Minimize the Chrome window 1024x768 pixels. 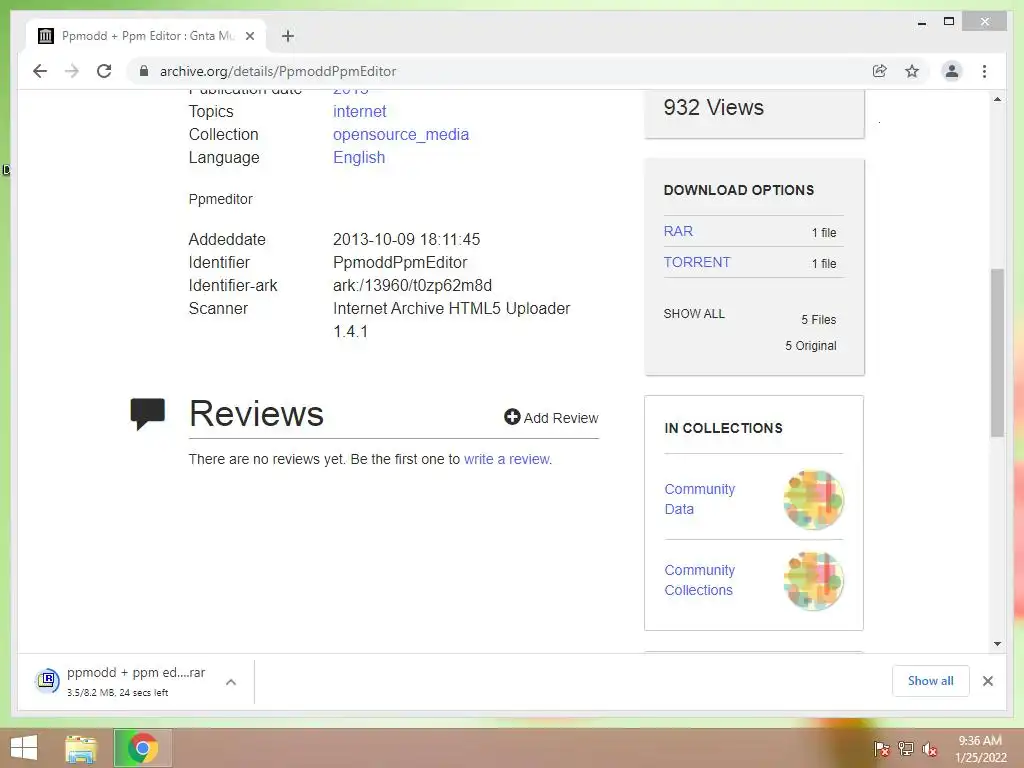pos(921,22)
